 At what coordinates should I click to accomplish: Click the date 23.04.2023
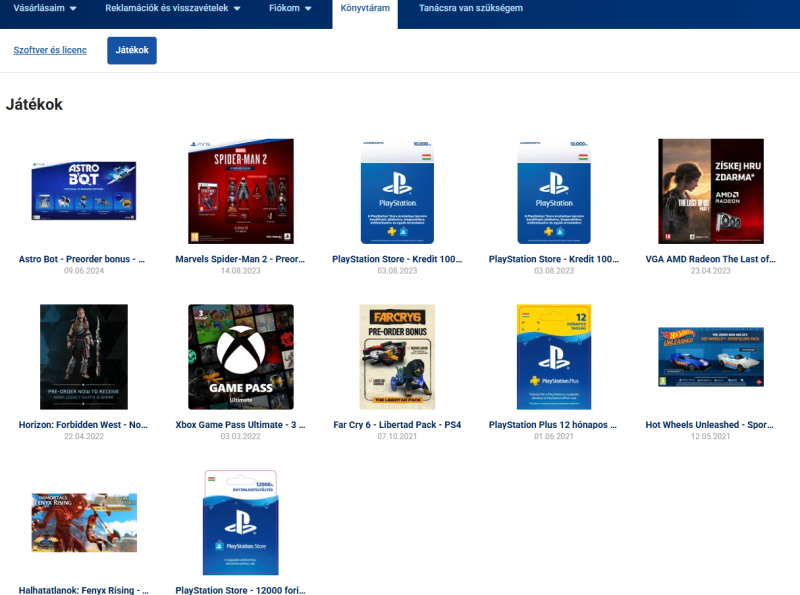pyautogui.click(x=710, y=270)
